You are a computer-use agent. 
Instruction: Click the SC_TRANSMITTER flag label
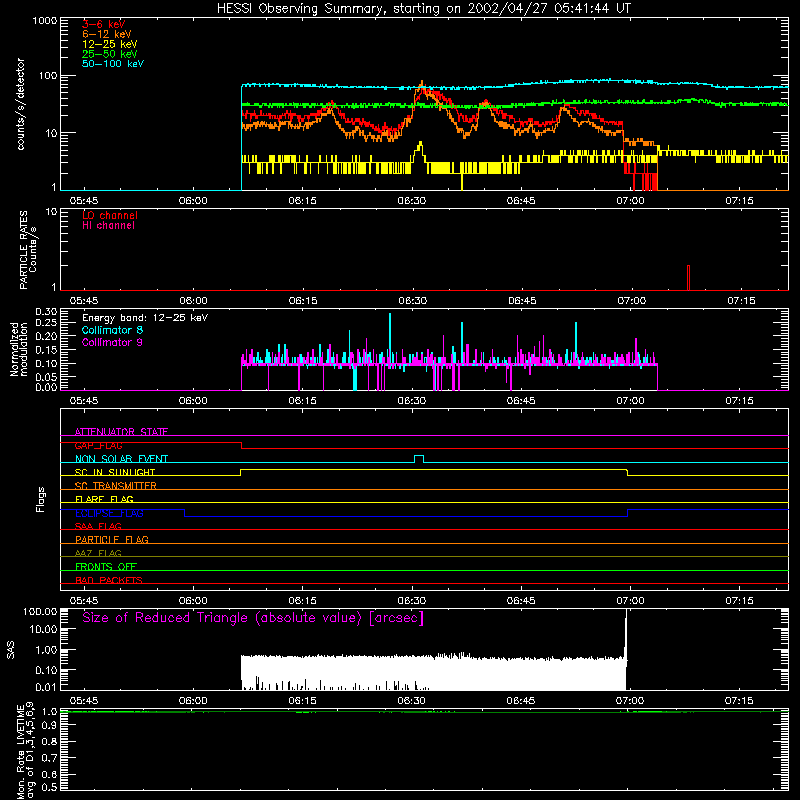click(x=116, y=486)
